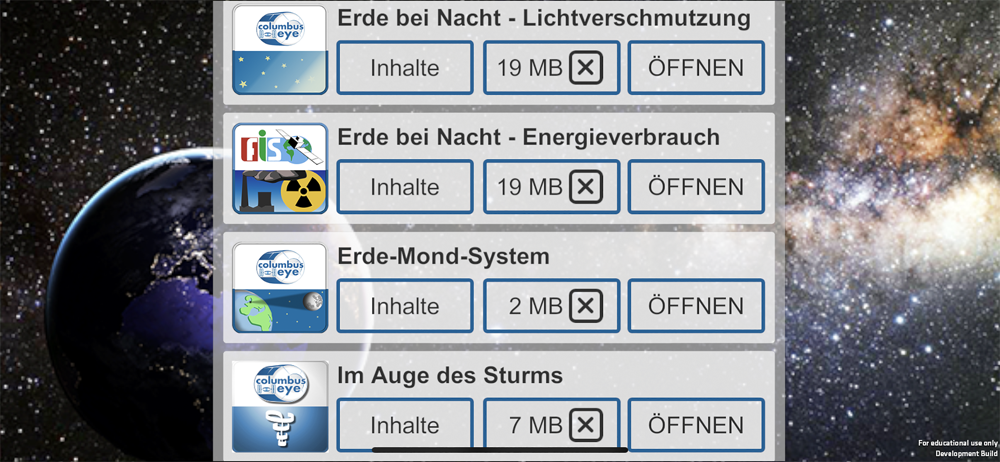Screen dimensions: 1000x462
Task: Remove the 7 MB Sturms download via X
Action: pos(585,425)
